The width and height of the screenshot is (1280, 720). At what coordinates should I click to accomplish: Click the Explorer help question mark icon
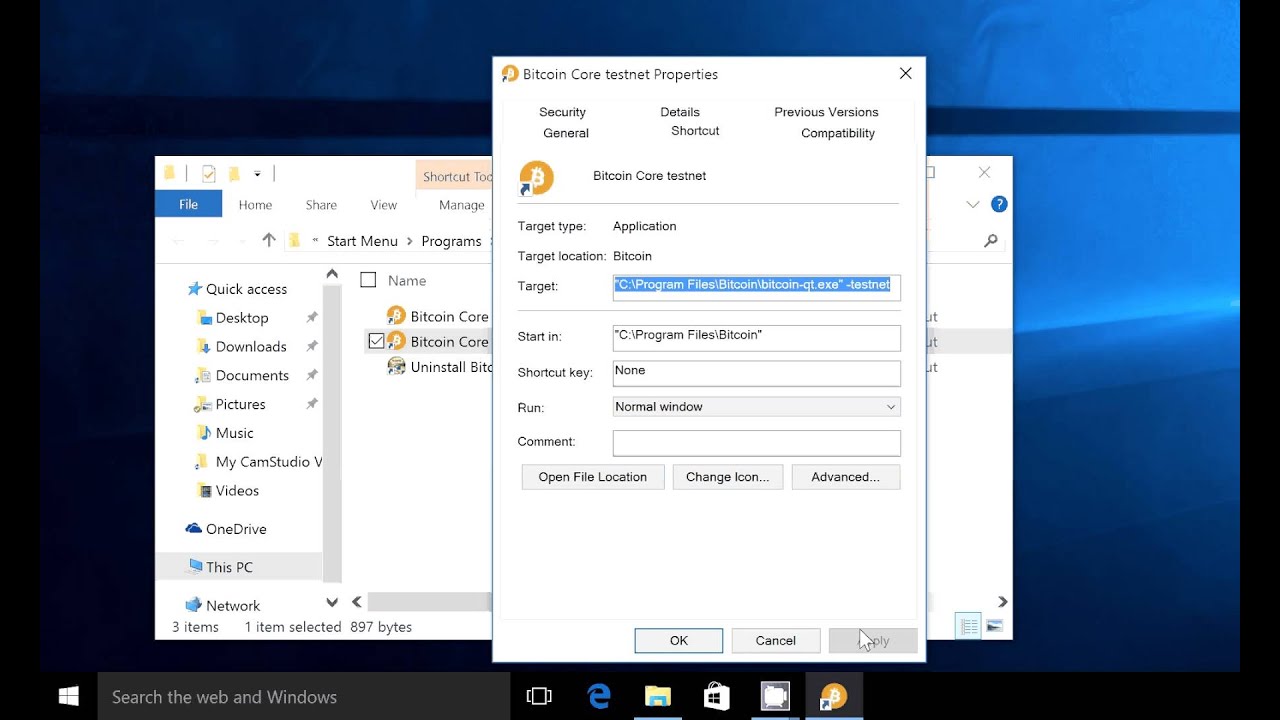coord(998,204)
